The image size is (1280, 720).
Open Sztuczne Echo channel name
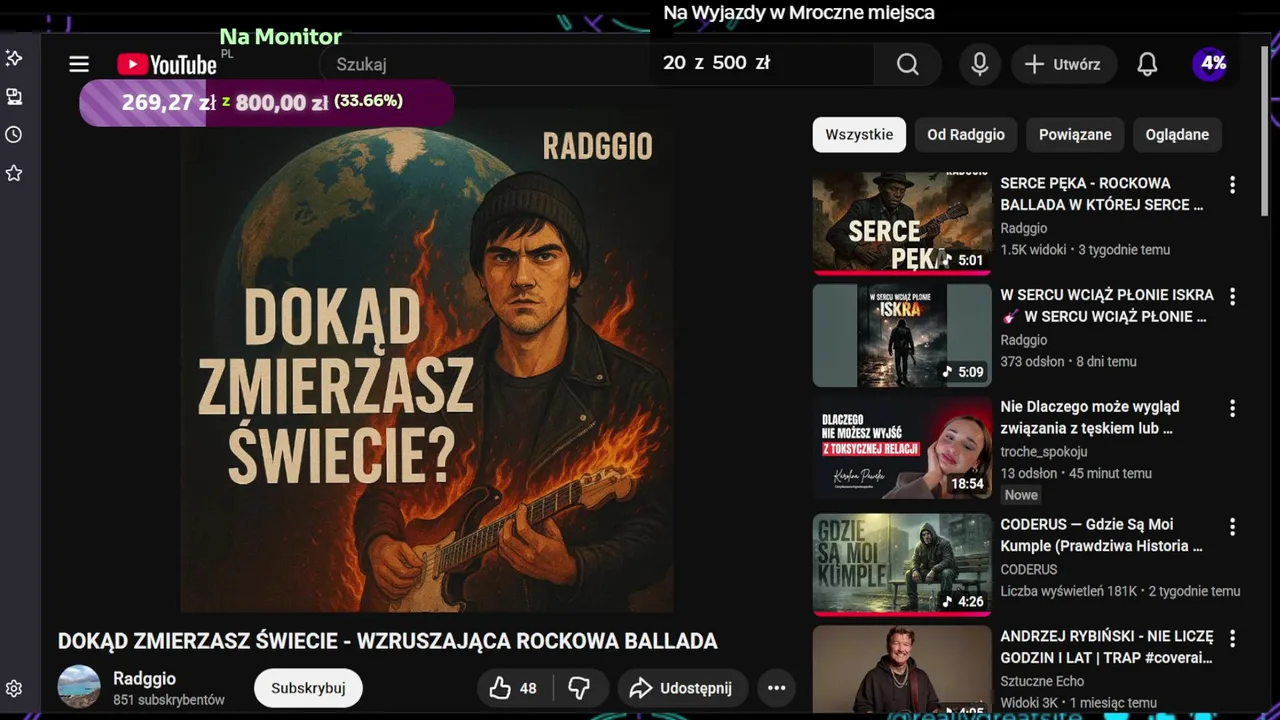click(x=1042, y=681)
